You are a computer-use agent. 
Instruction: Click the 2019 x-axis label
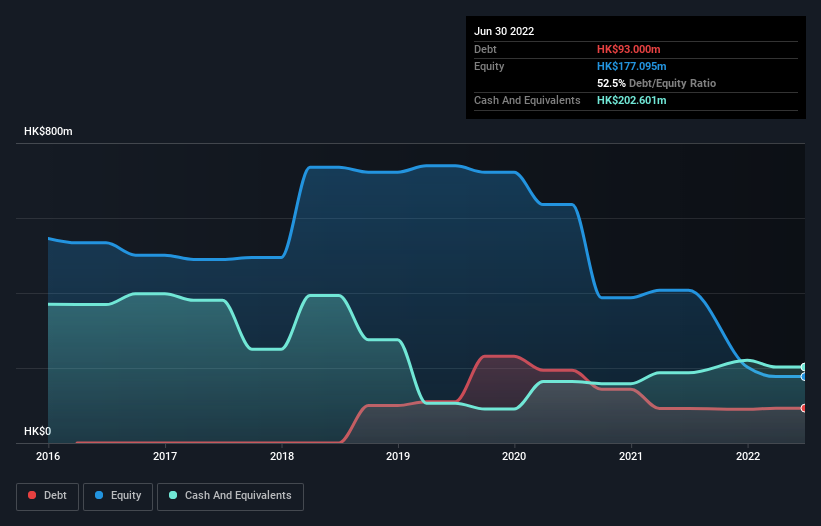(x=398, y=456)
